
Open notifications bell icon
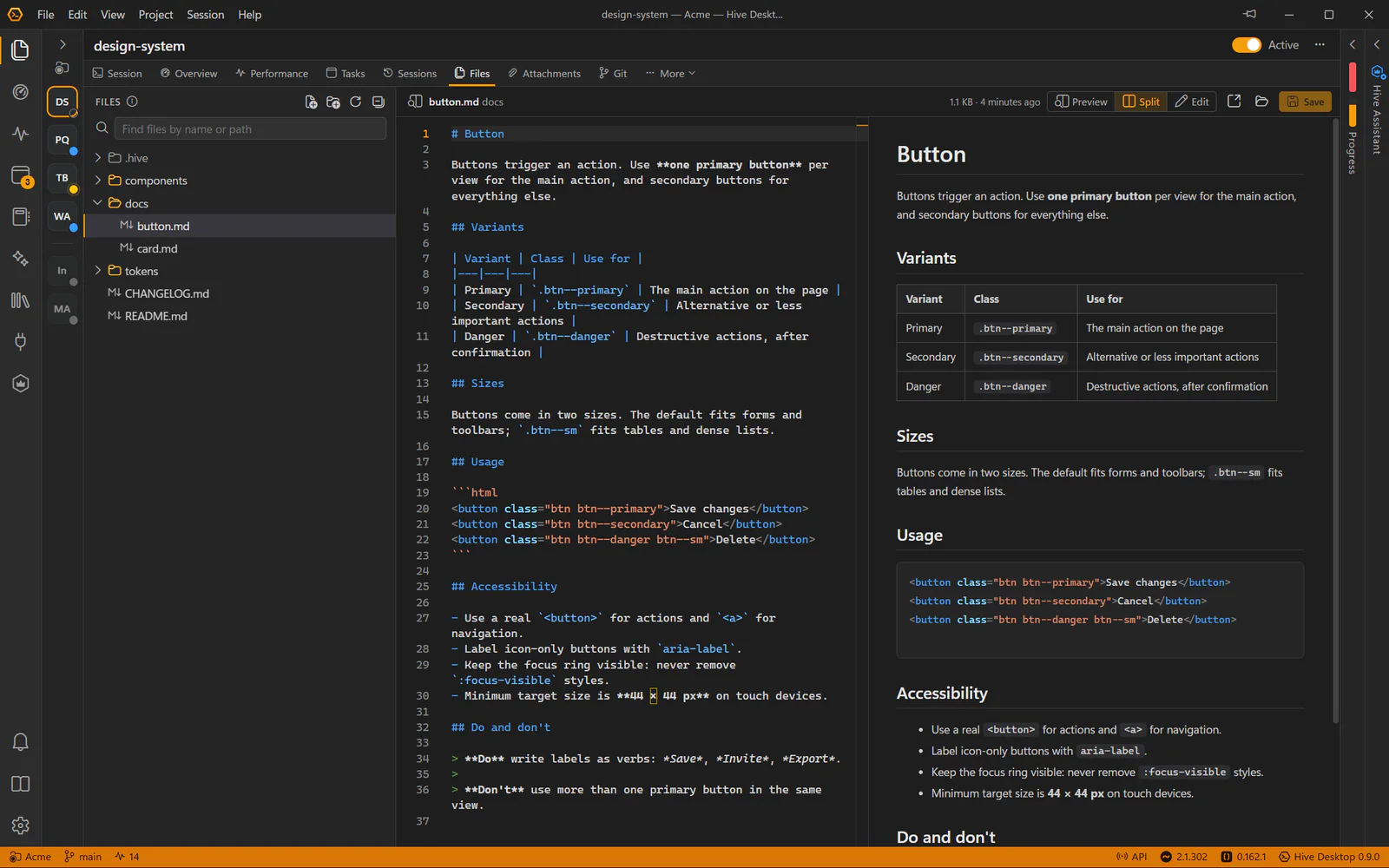point(20,742)
